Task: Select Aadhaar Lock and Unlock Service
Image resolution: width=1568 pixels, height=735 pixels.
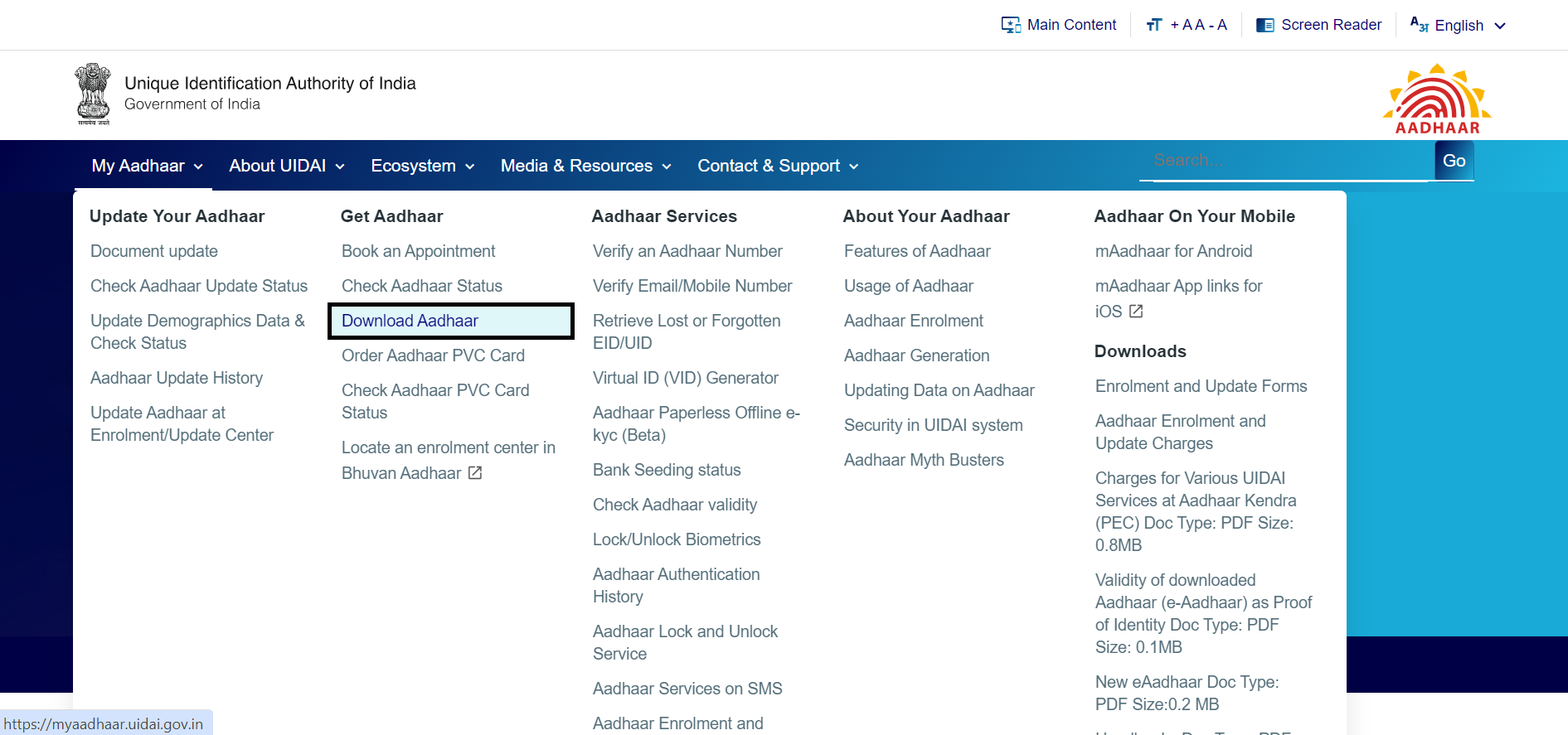Action: (x=686, y=642)
